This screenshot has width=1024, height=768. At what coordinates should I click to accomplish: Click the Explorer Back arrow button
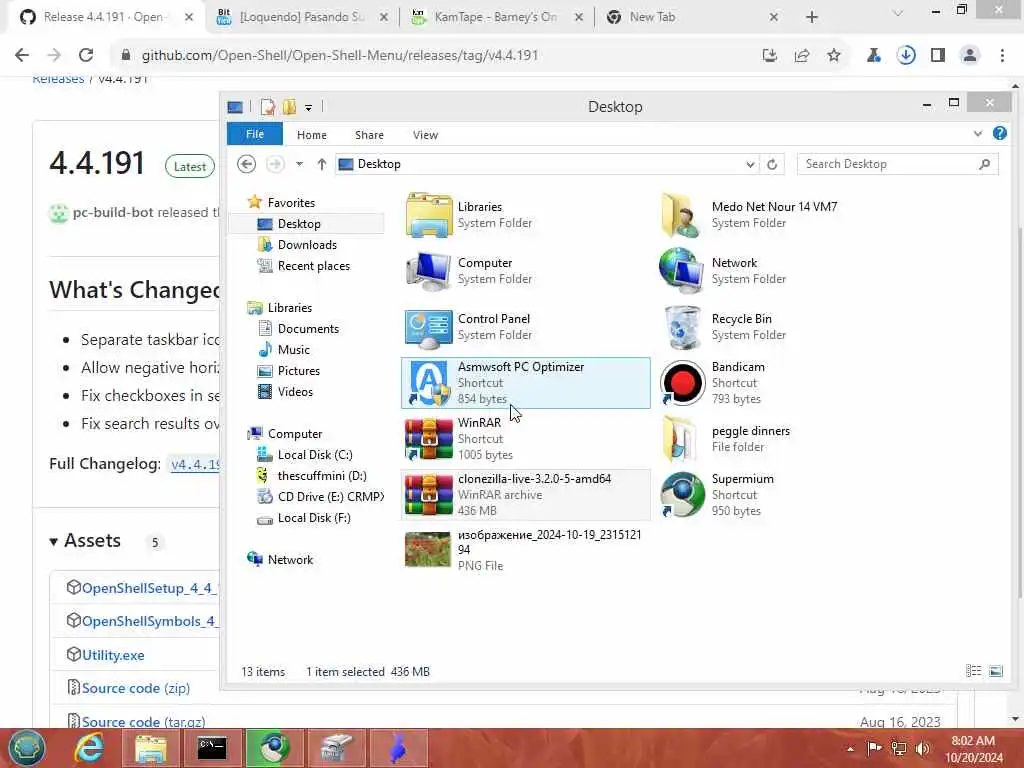click(246, 164)
